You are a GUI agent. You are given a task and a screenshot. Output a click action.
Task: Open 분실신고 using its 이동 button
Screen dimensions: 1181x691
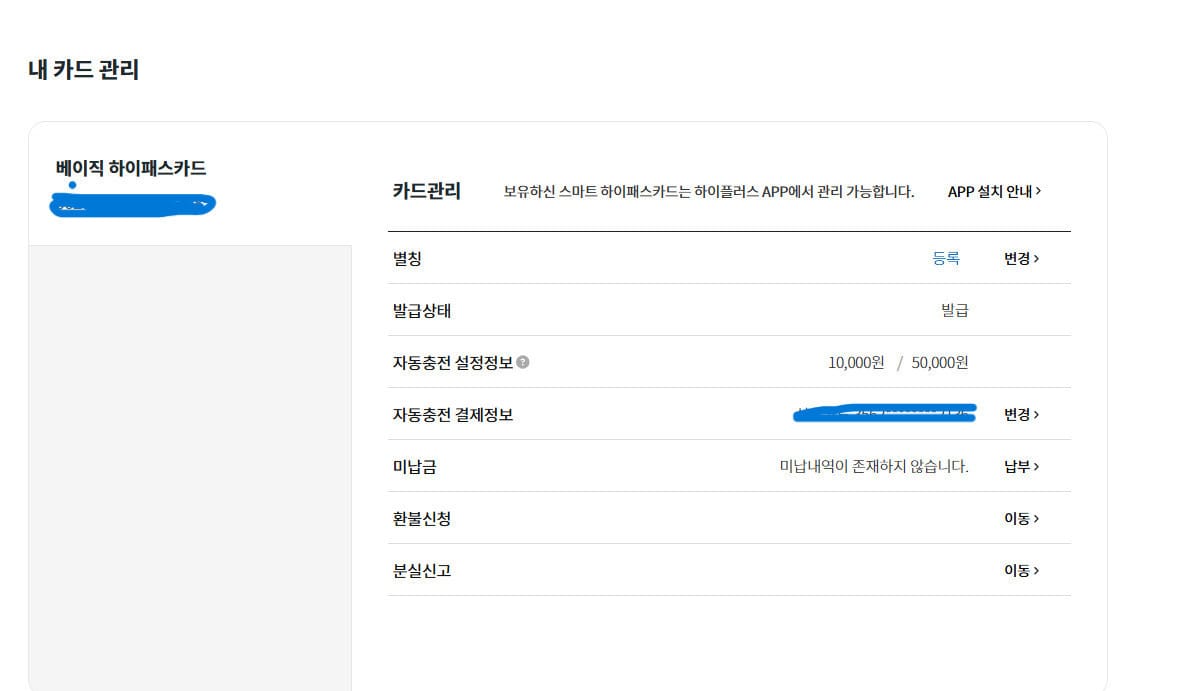[x=1021, y=570]
